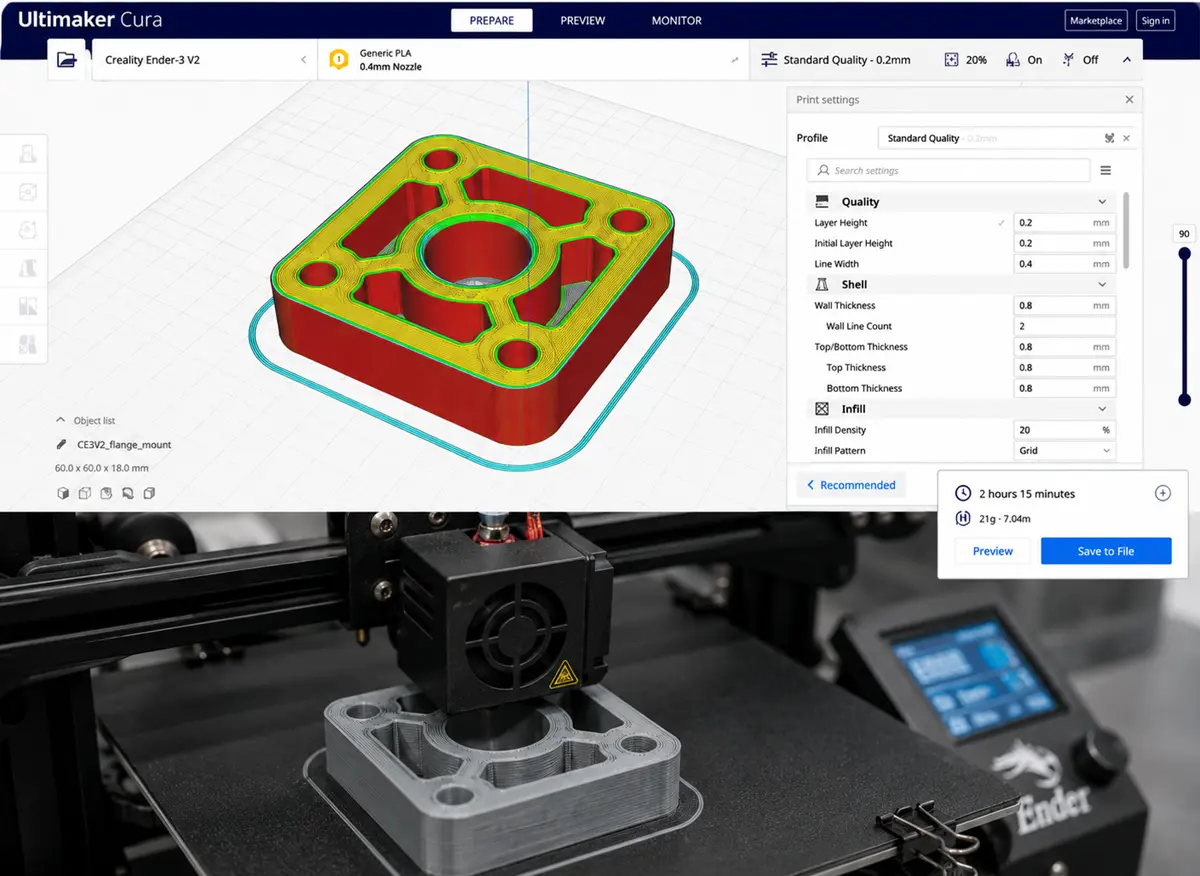
Task: Open Creality Ender-3 V2 printer selector
Action: click(x=204, y=60)
